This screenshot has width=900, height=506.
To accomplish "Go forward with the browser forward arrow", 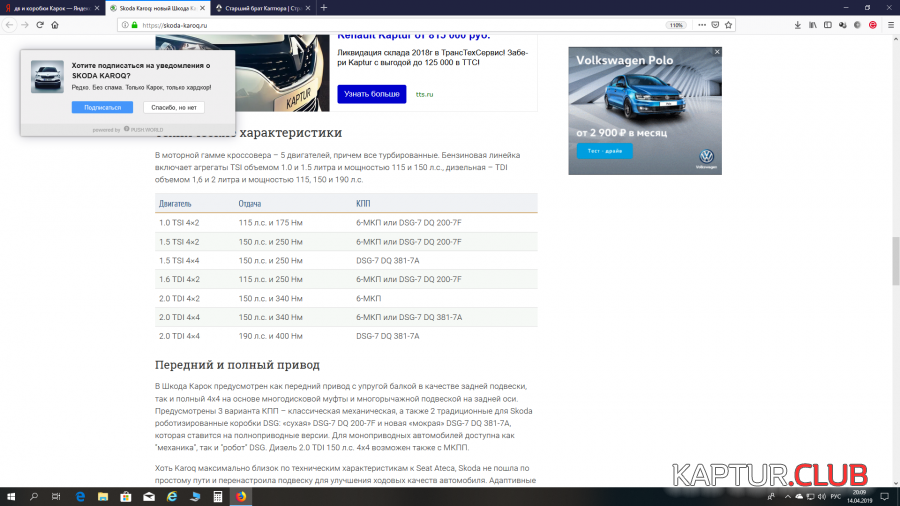I will coord(25,25).
